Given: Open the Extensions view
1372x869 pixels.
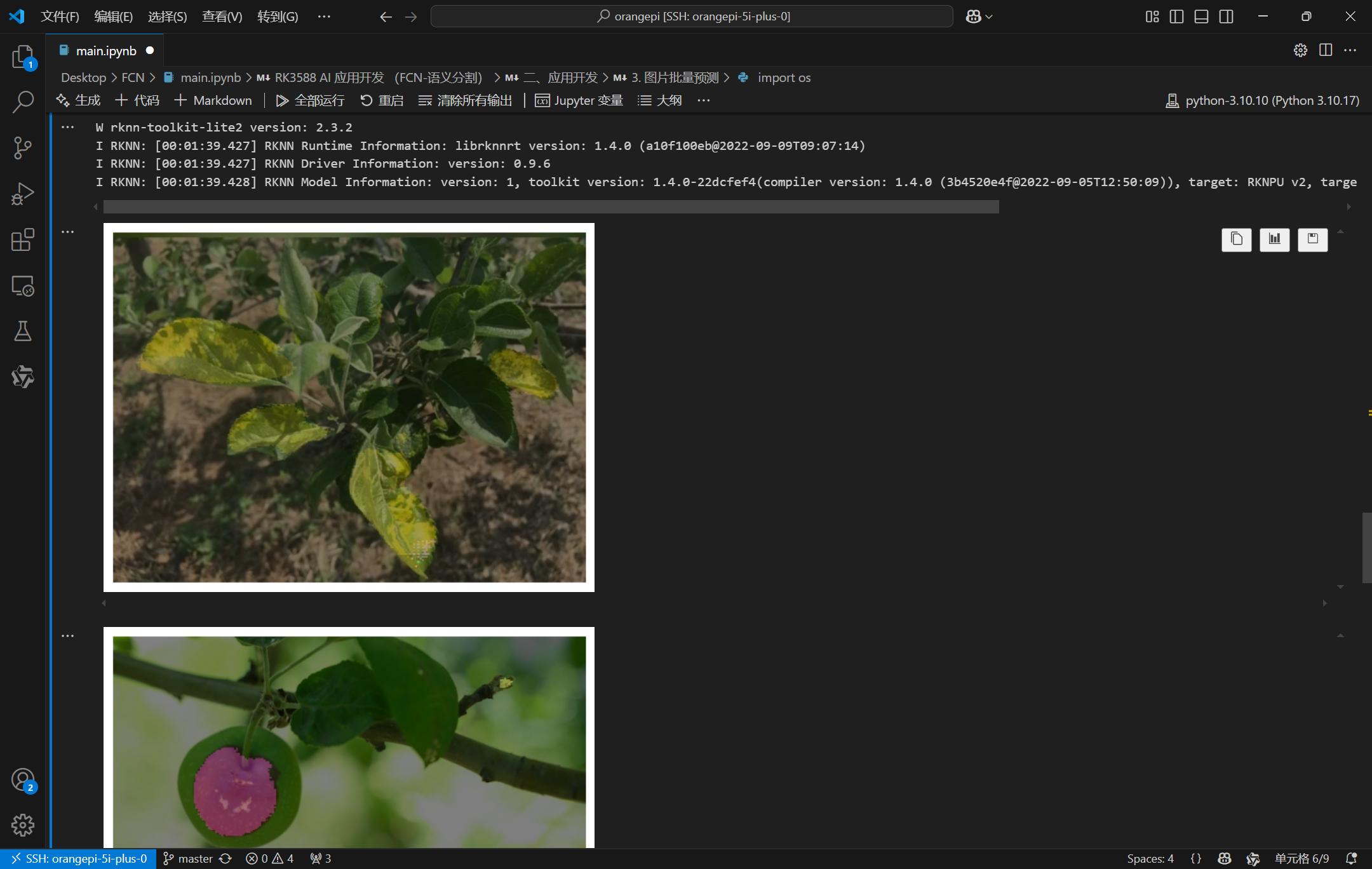Looking at the screenshot, I should click(x=23, y=239).
